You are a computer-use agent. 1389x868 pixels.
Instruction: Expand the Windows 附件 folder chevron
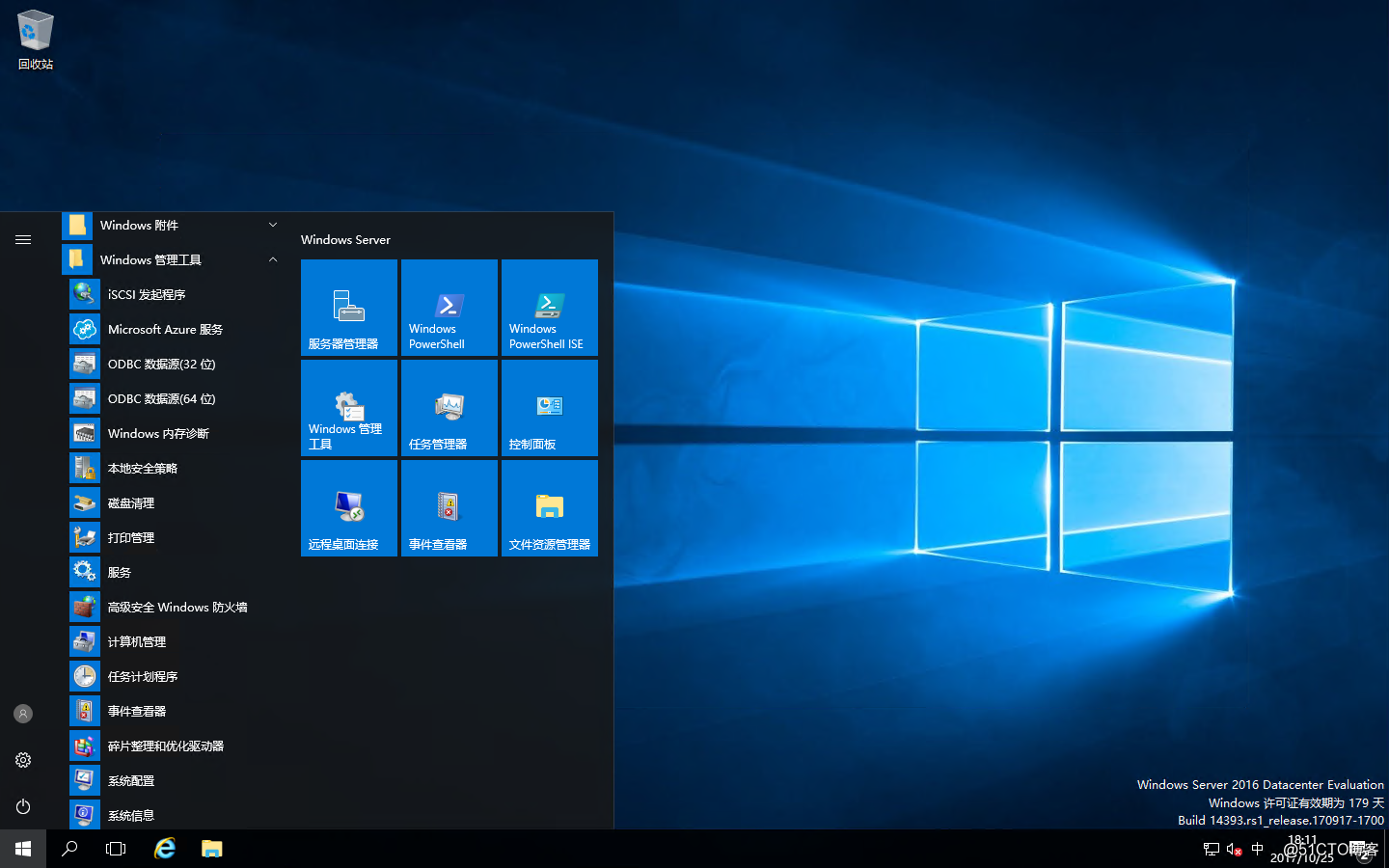[273, 225]
